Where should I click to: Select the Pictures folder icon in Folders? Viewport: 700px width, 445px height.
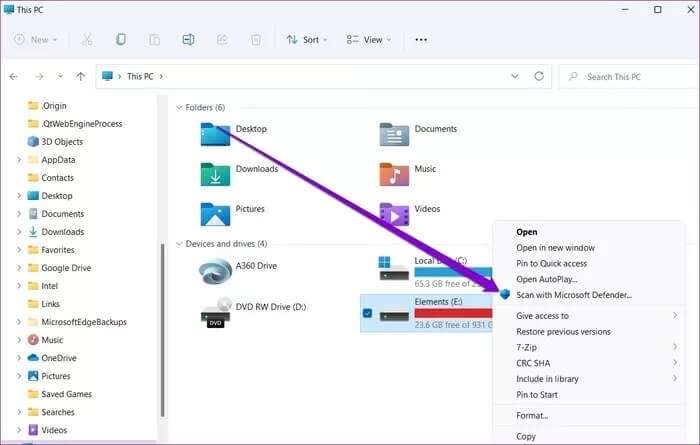(x=215, y=214)
